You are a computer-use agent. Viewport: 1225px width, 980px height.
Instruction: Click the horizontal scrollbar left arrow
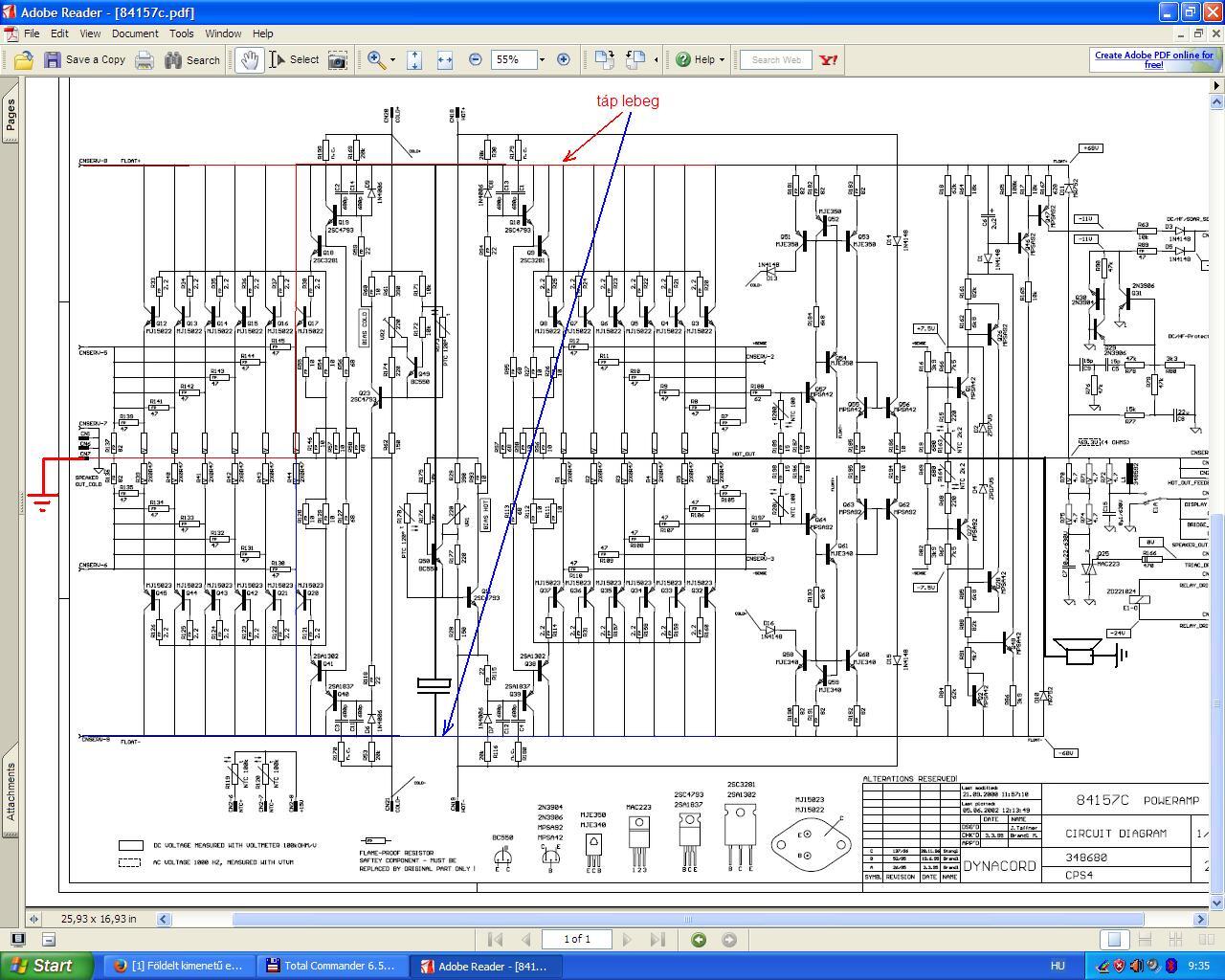tap(164, 919)
